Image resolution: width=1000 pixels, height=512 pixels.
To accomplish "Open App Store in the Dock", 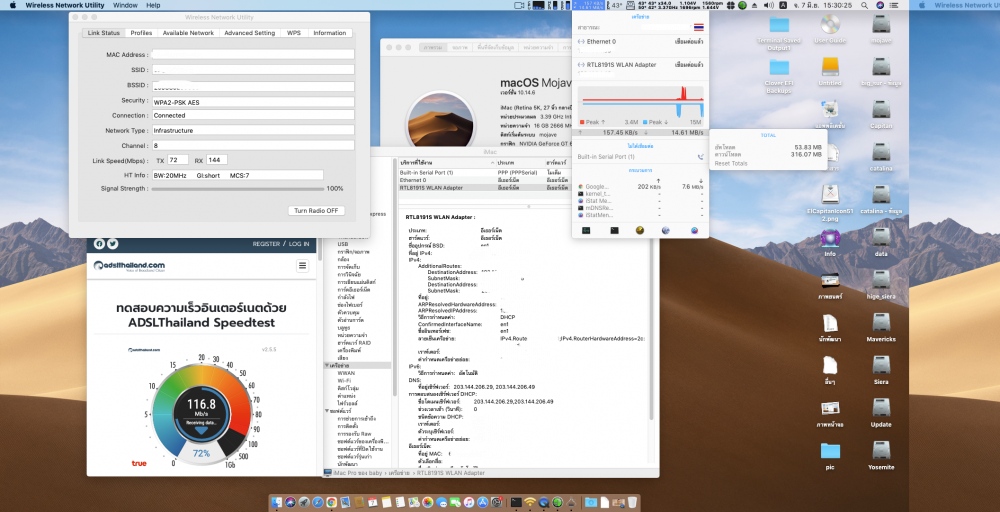I will pos(483,502).
